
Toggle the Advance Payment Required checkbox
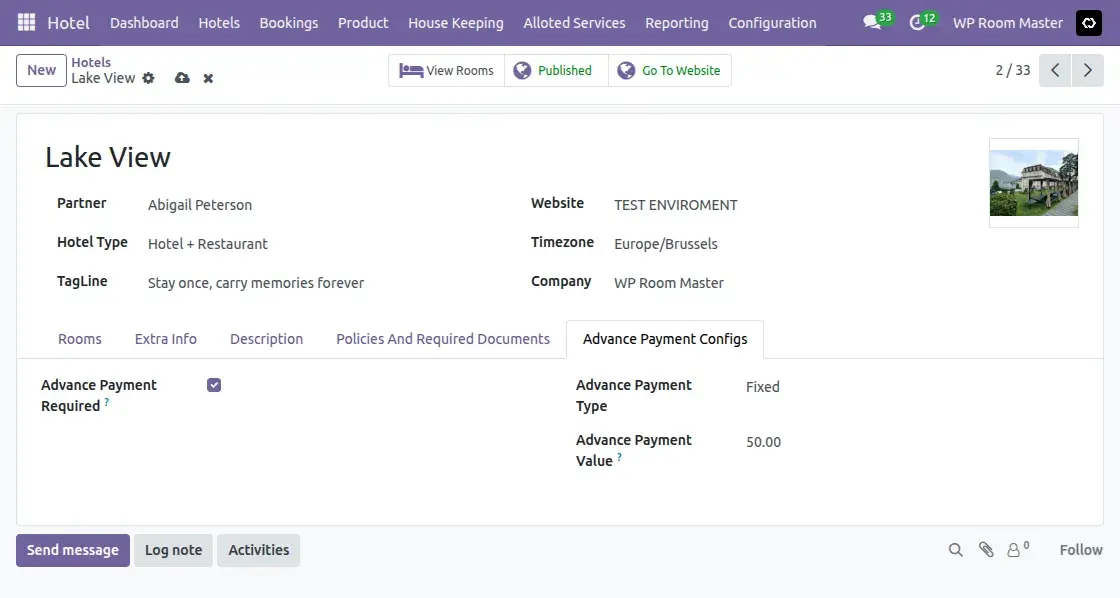(213, 384)
